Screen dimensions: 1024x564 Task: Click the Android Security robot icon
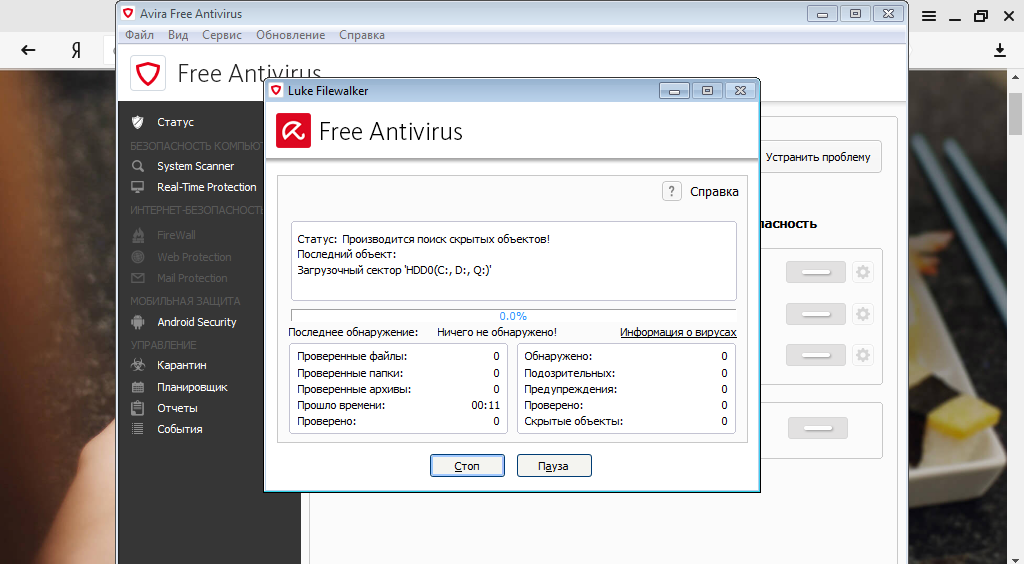pyautogui.click(x=137, y=322)
